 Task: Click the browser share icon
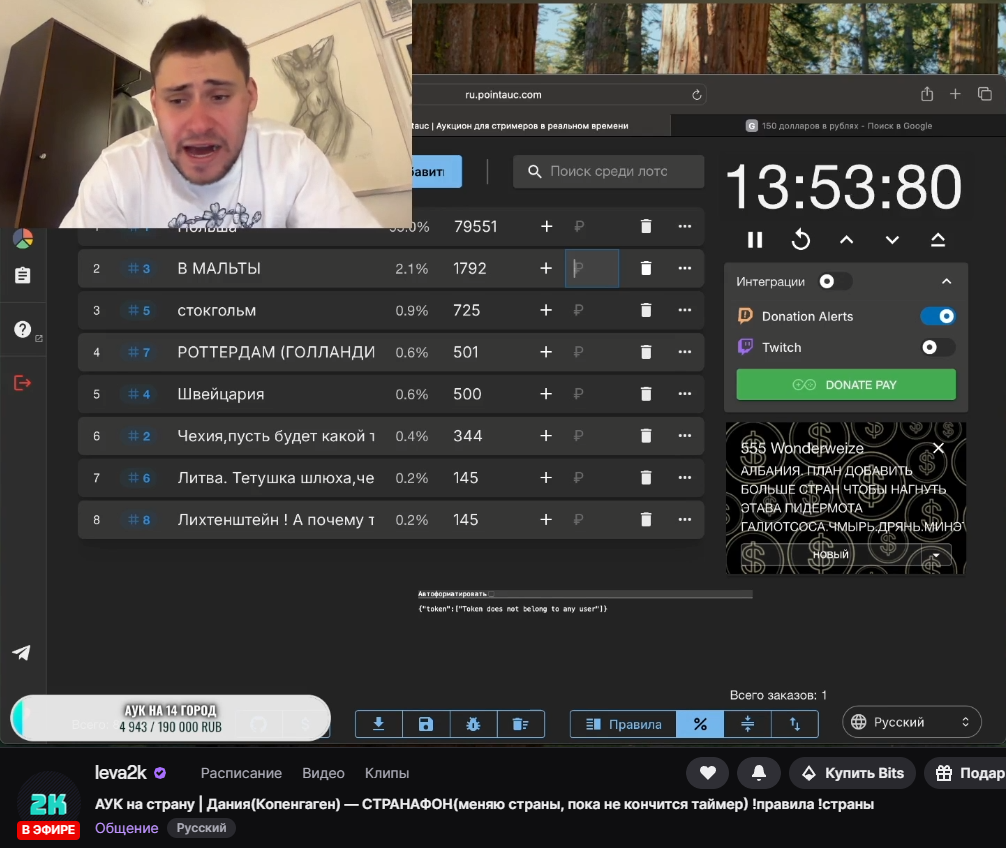coord(927,94)
